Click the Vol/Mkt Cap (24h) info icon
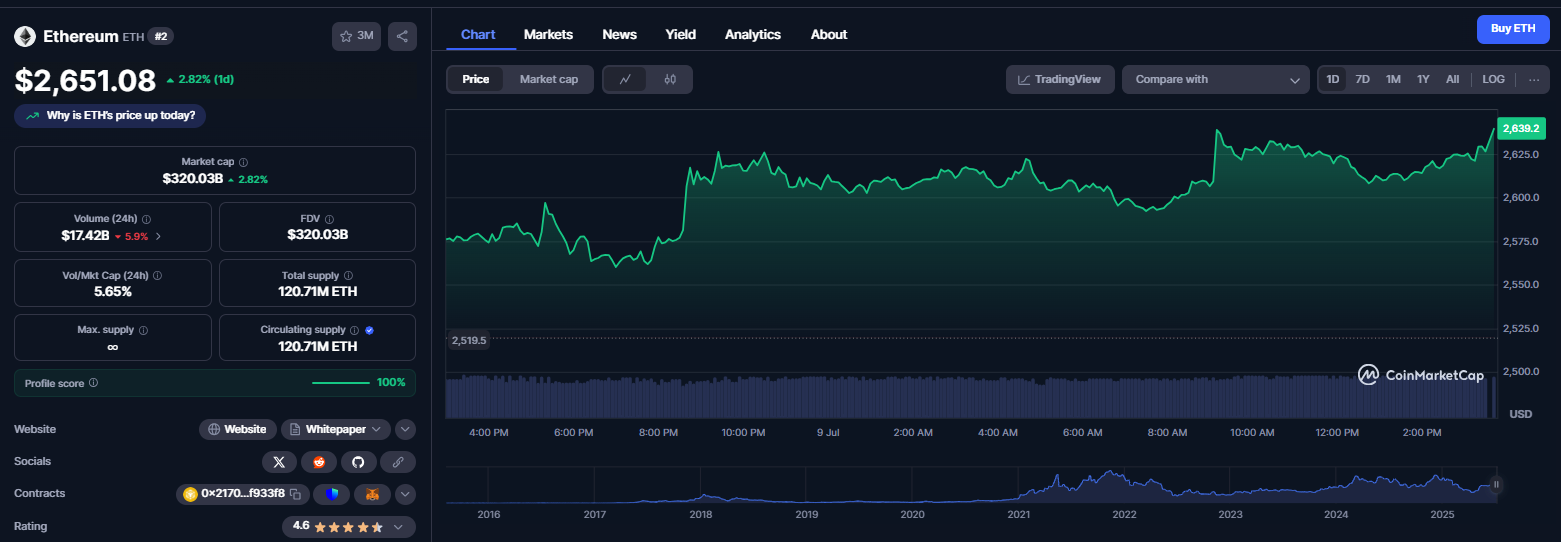Viewport: 1561px width, 542px height. 157,275
